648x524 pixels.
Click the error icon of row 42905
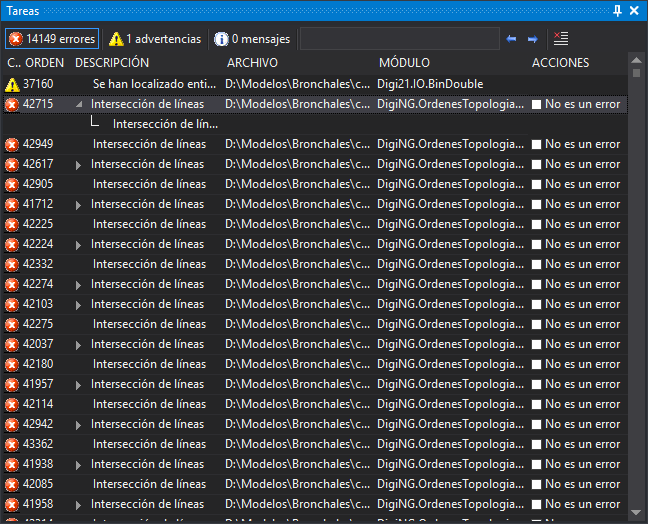pyautogui.click(x=12, y=185)
